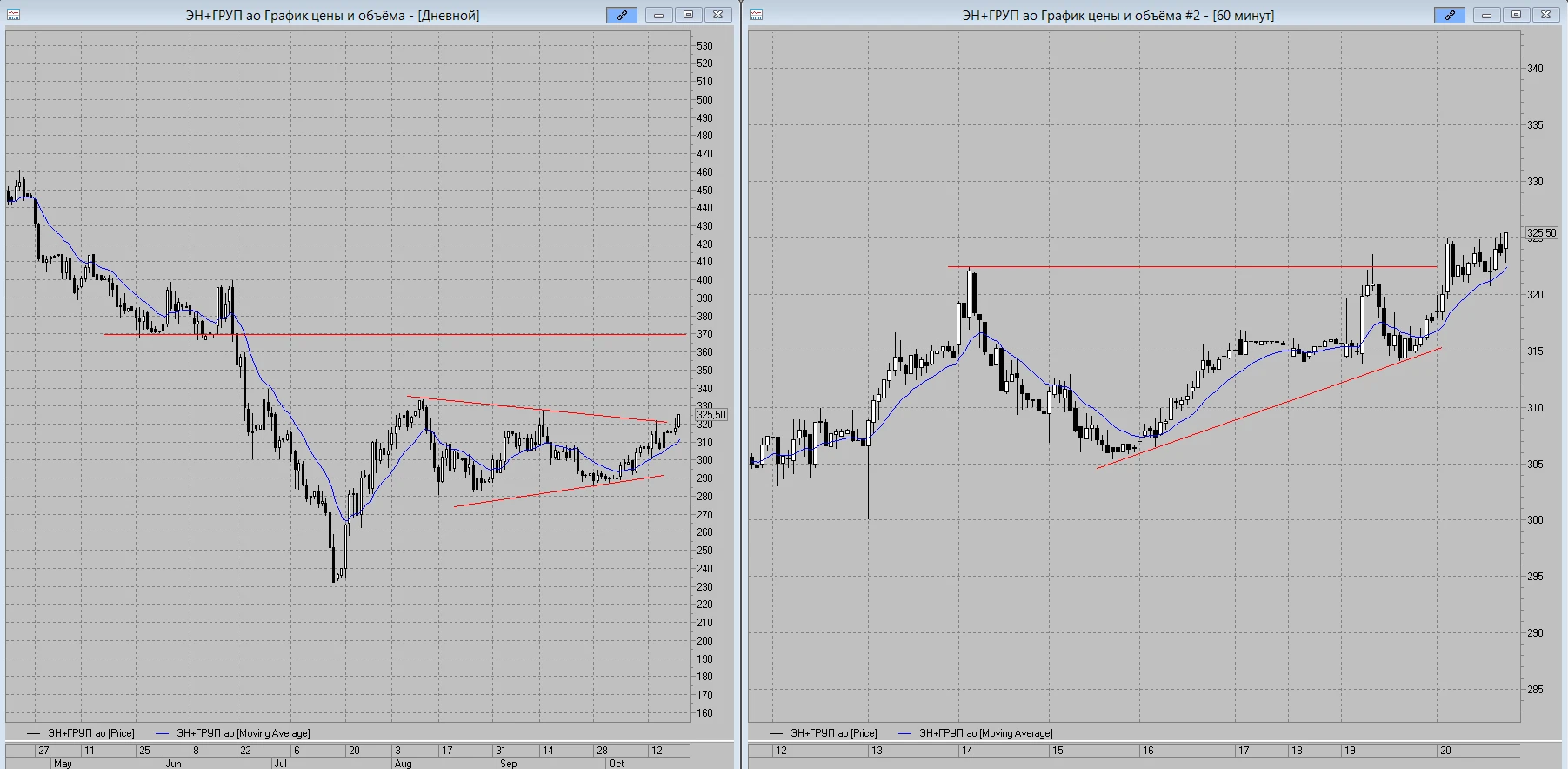Click the daily chart title 'График цены и объёма - [Дневной]'
Viewport: 1568px width, 769px height.
(372, 16)
